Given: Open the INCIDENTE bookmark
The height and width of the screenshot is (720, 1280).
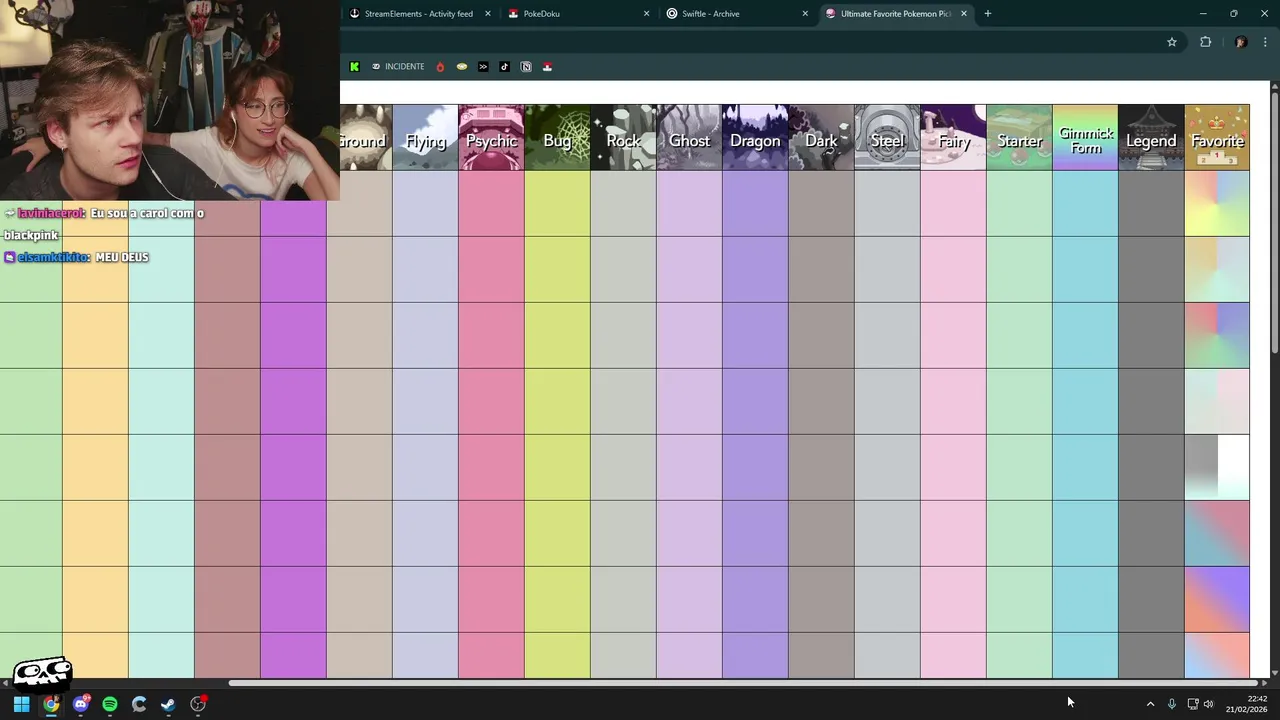Looking at the screenshot, I should [398, 67].
